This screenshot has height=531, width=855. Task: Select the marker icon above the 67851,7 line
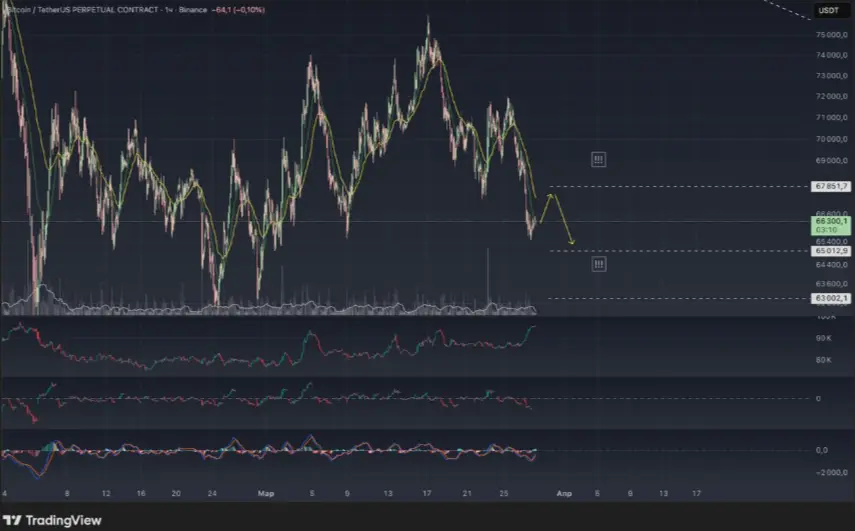tap(598, 160)
